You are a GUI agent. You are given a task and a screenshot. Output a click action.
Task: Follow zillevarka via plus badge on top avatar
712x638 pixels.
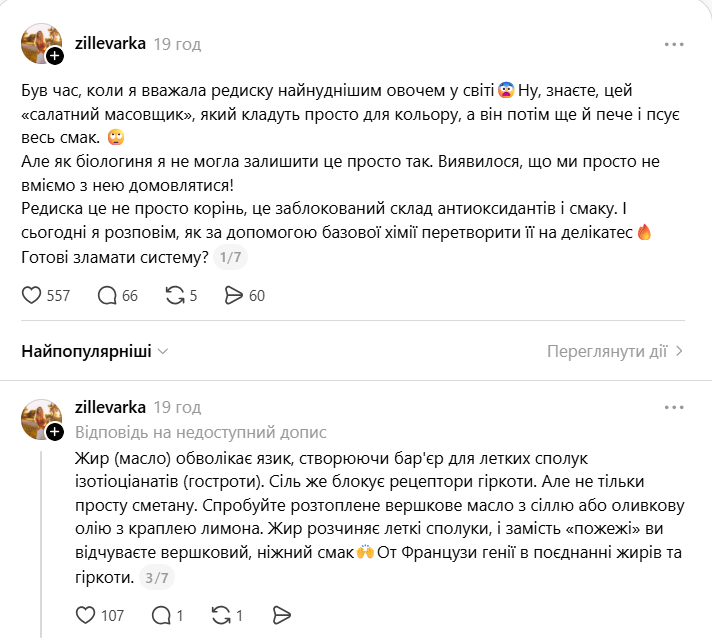click(x=55, y=57)
